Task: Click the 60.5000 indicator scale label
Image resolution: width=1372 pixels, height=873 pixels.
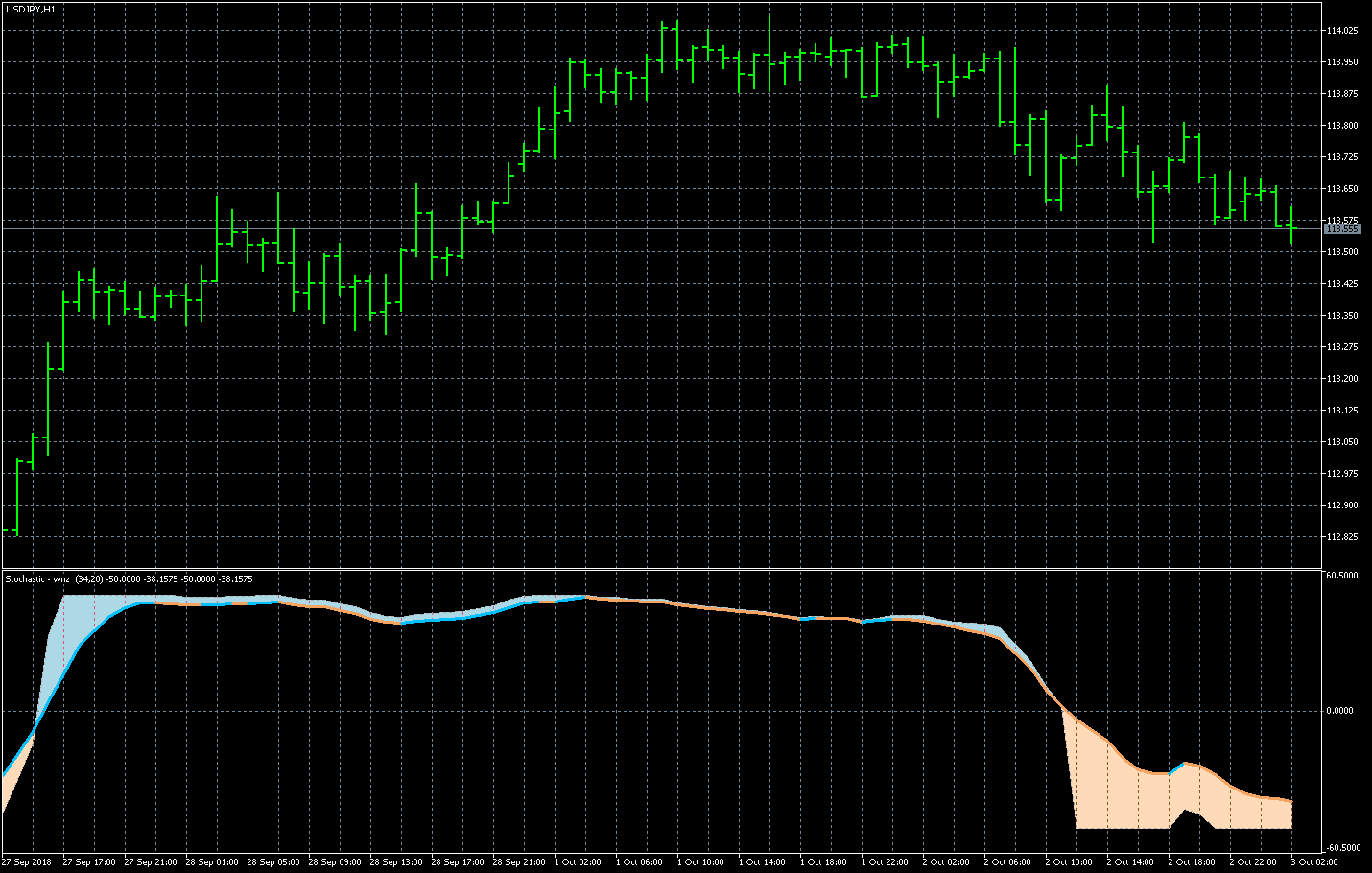Action: [x=1341, y=576]
